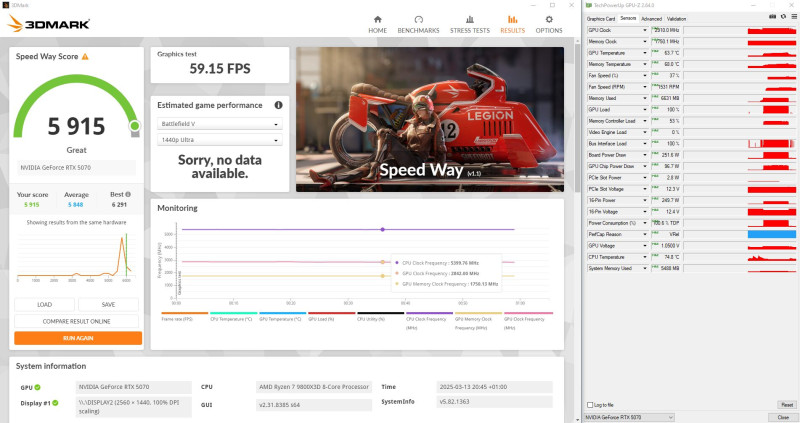Refresh GPU-Z sensors with the refresh icon
The width and height of the screenshot is (800, 423).
[x=783, y=17]
